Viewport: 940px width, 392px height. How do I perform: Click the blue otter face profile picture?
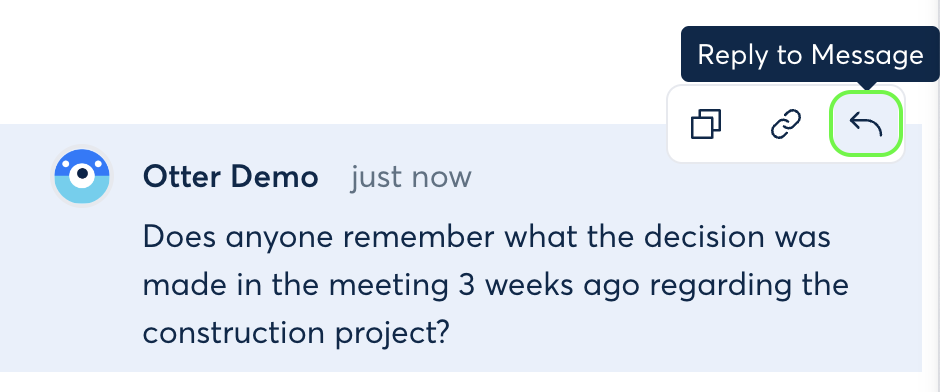(x=82, y=176)
